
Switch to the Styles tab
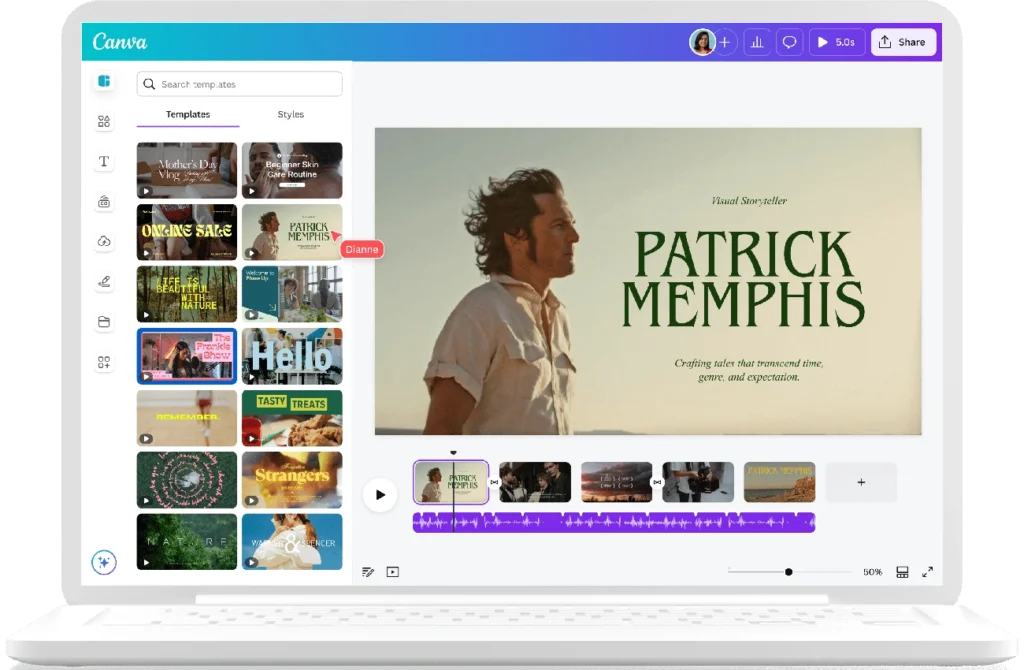point(290,115)
